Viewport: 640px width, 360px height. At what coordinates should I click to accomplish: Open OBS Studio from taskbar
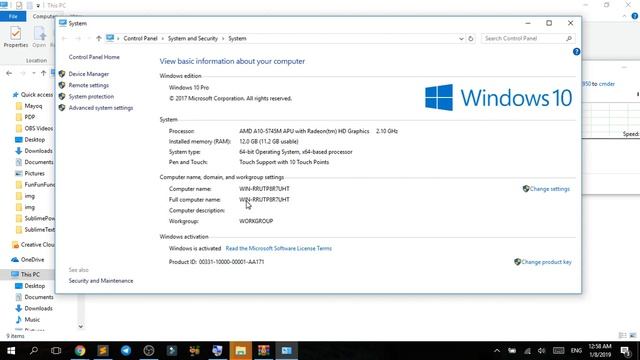coord(149,351)
